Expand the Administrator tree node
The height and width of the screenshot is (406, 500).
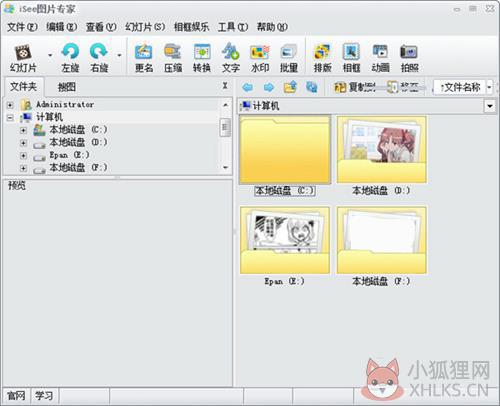[x=10, y=105]
